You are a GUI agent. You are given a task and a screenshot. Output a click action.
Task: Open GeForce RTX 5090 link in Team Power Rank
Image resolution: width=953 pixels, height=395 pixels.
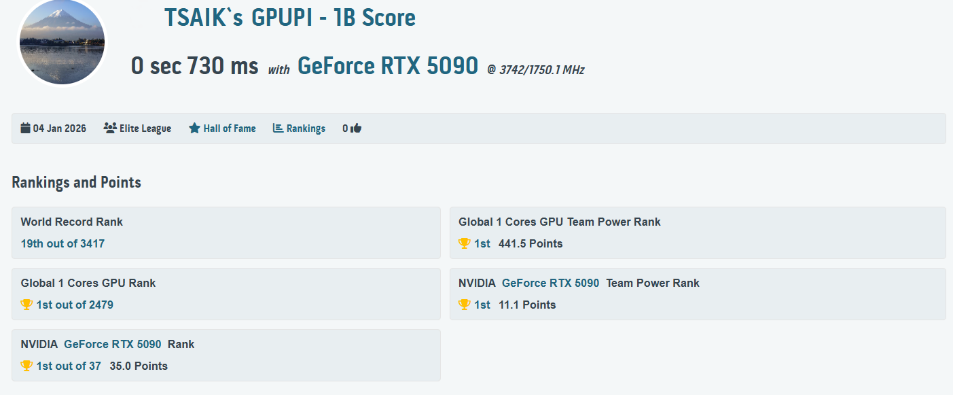pos(551,283)
